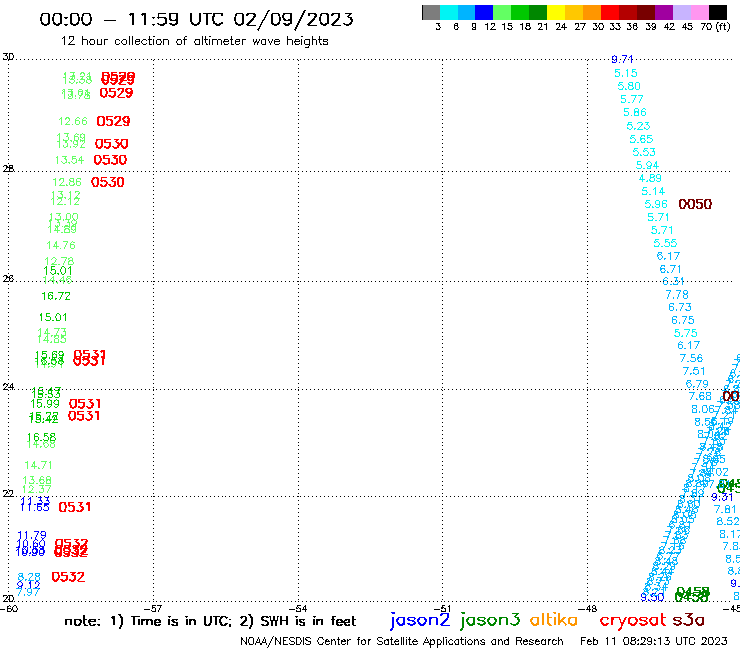The image size is (740, 650).
Task: Click the 00:00 – 11:59 UTC 02/09/2023 title
Action: click(196, 19)
